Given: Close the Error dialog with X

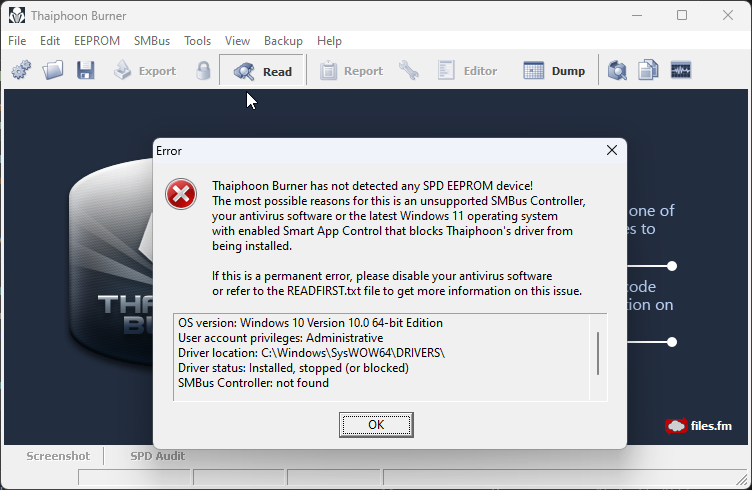Looking at the screenshot, I should point(612,151).
